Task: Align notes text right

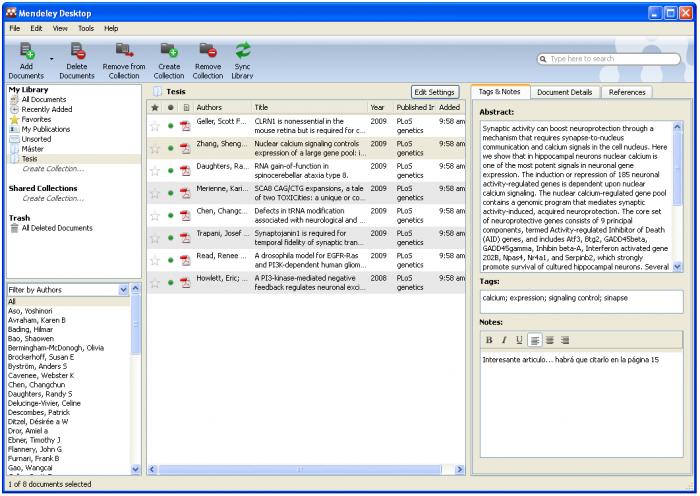Action: 565,340
